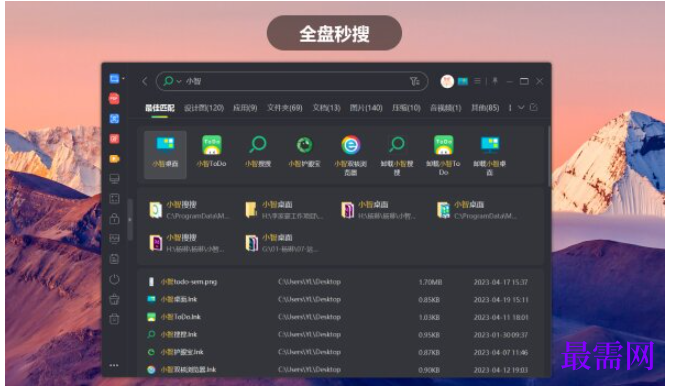Open the blue scan icon in sidebar
The height and width of the screenshot is (387, 673).
pos(114,119)
